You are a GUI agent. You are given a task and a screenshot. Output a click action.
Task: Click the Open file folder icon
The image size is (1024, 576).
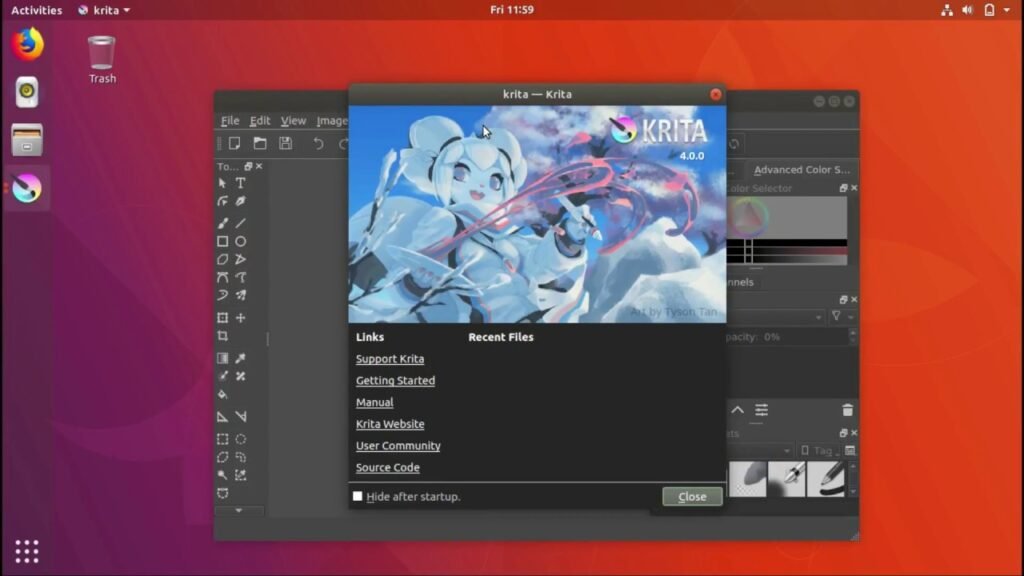pyautogui.click(x=260, y=144)
